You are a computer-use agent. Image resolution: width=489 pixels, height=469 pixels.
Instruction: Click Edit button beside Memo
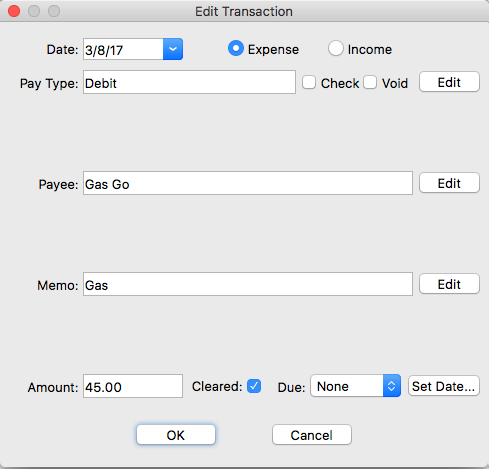pyautogui.click(x=449, y=284)
